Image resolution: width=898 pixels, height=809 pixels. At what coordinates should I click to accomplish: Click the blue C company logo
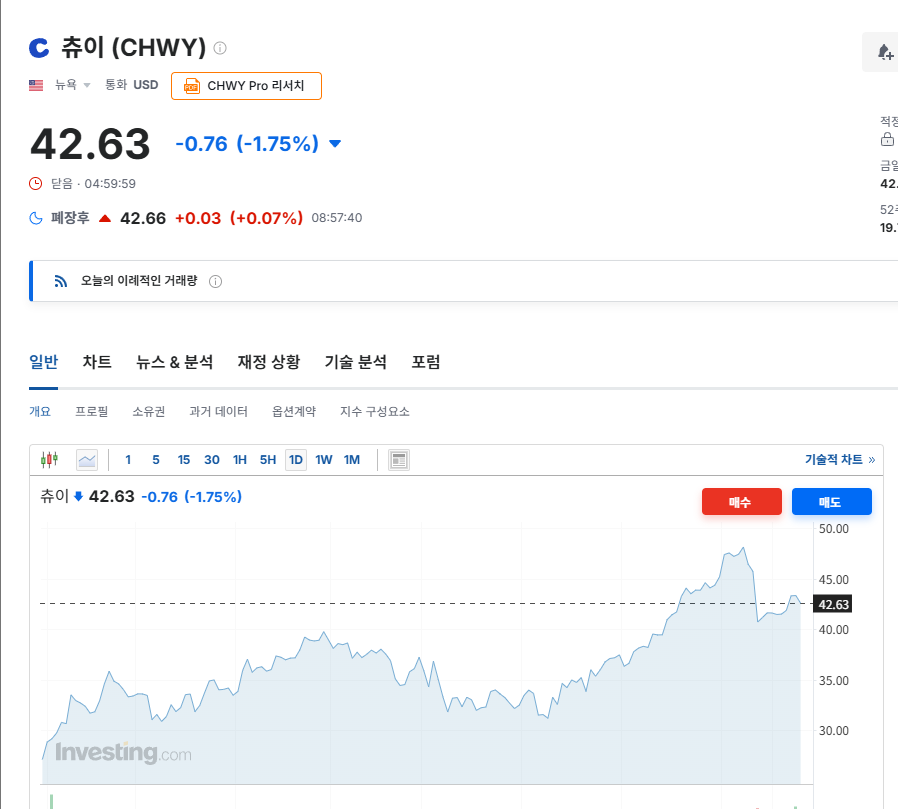[x=39, y=48]
